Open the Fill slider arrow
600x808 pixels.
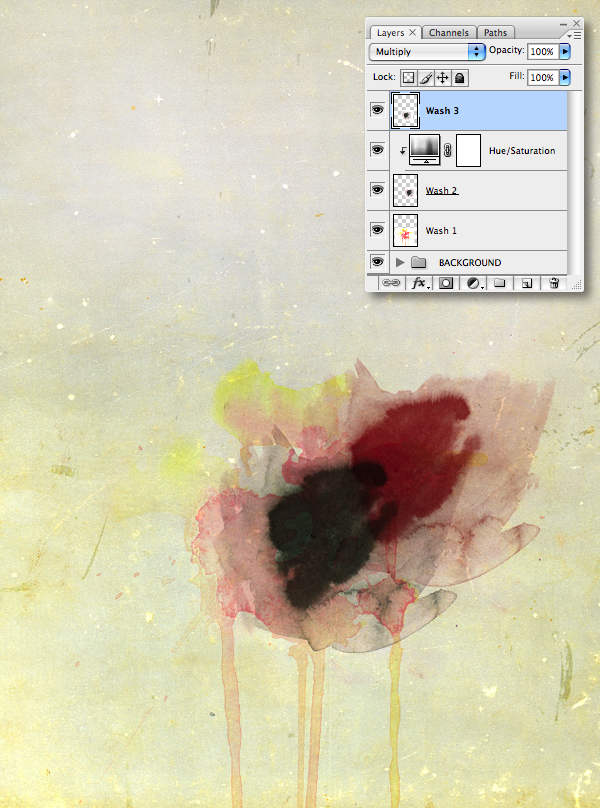pos(565,77)
